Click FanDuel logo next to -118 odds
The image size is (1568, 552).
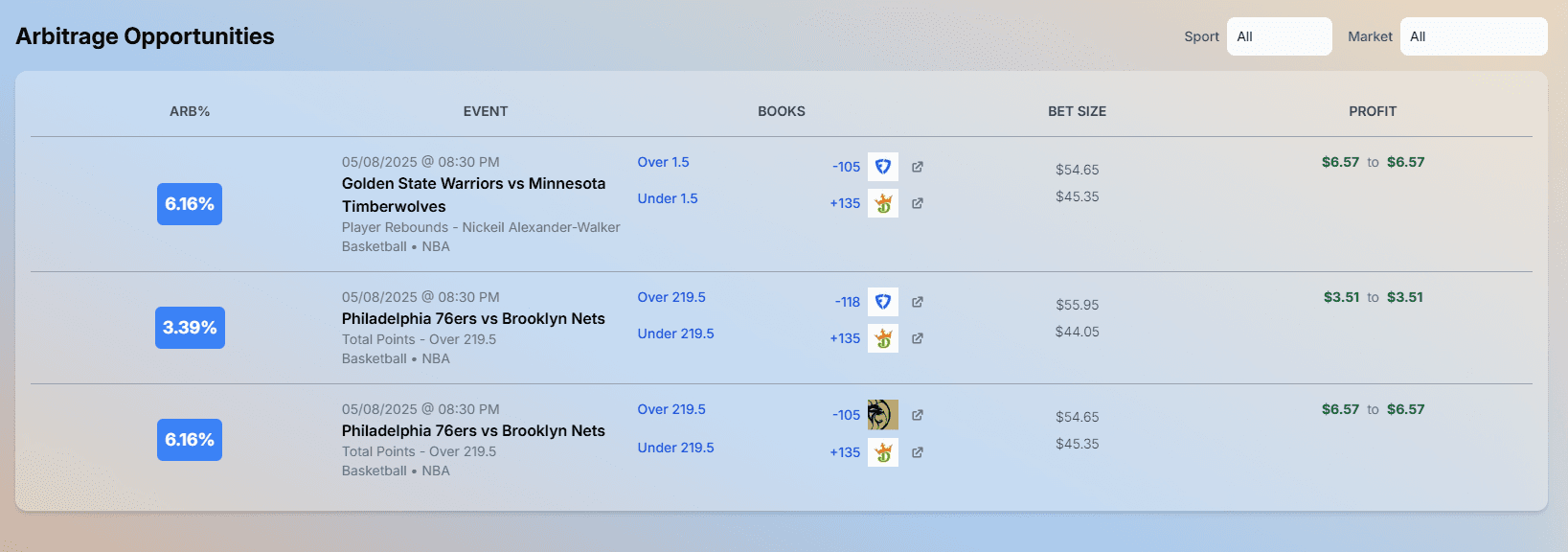tap(883, 302)
